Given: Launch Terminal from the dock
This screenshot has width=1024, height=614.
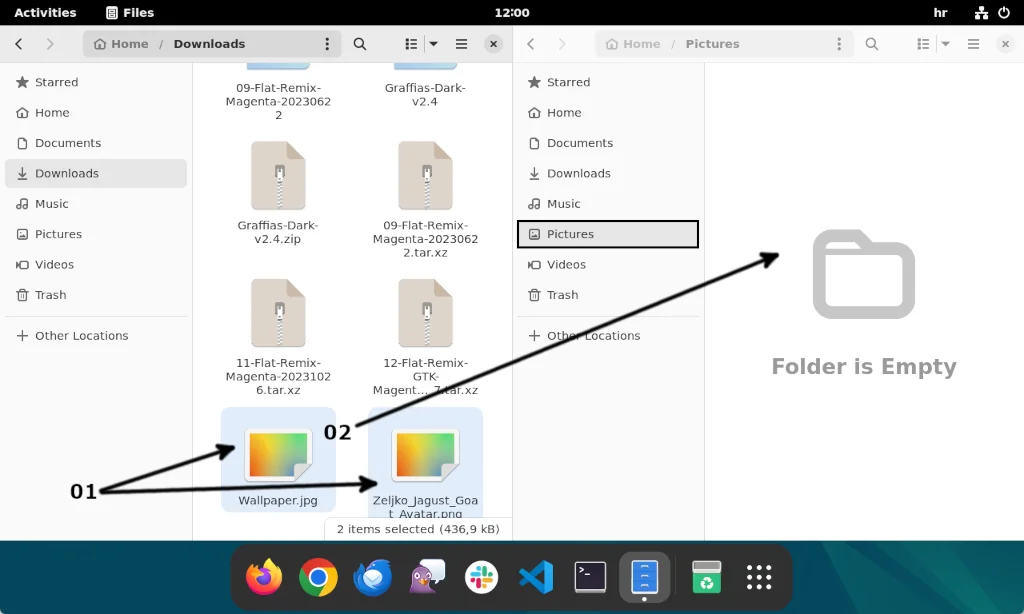Looking at the screenshot, I should [x=590, y=577].
